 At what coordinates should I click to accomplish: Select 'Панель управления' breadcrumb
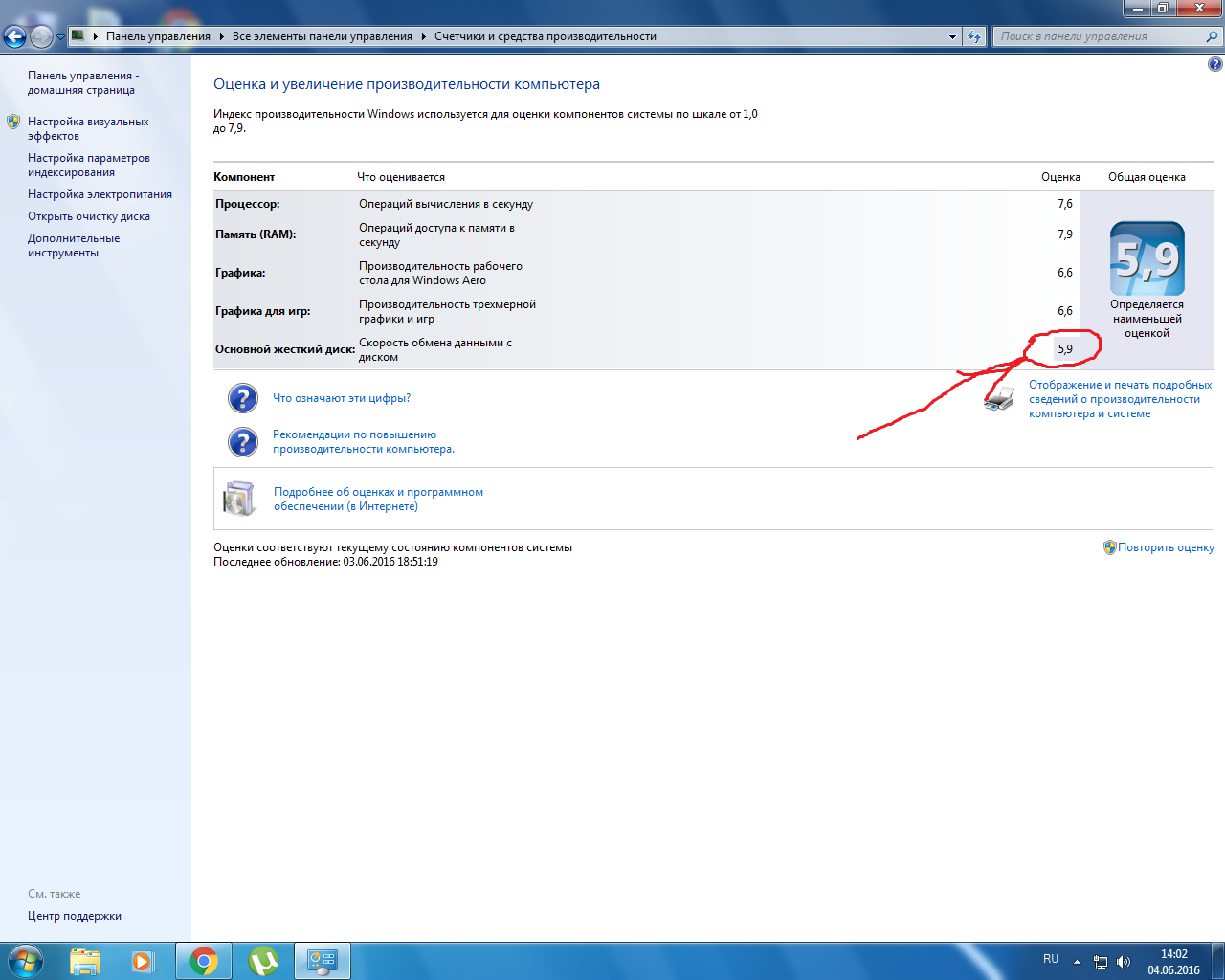coord(158,36)
